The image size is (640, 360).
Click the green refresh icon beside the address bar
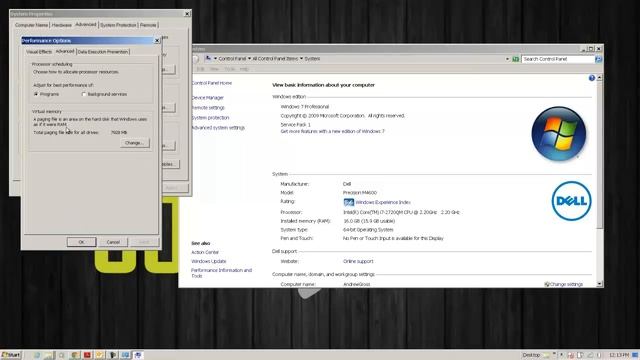[x=516, y=59]
